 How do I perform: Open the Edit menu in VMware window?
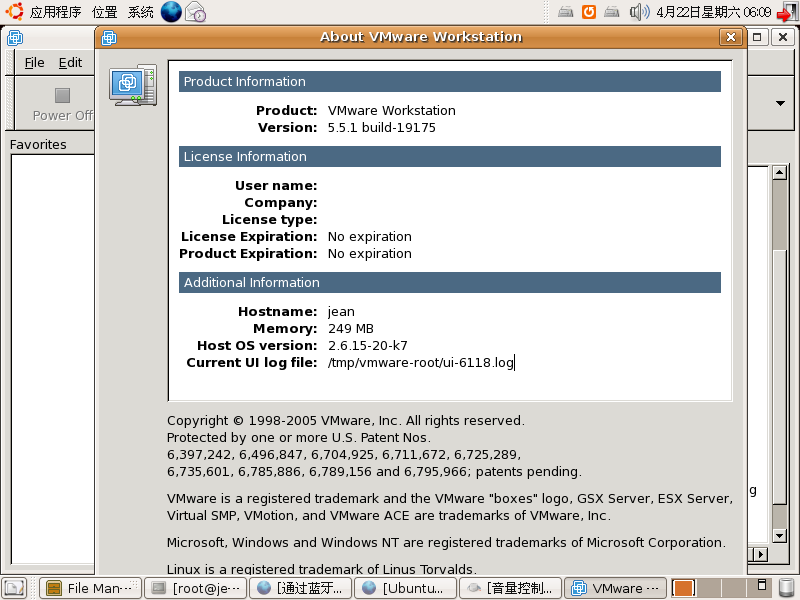70,62
